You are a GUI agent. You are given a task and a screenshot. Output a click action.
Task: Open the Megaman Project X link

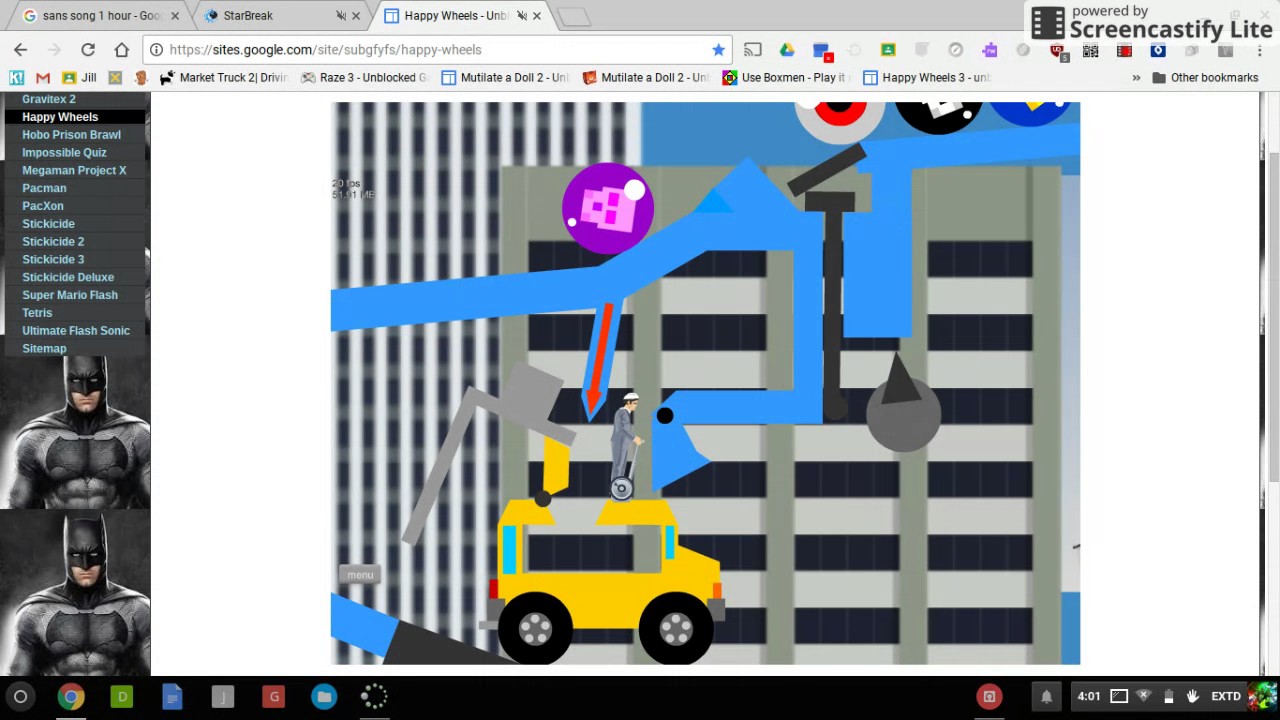click(x=74, y=170)
